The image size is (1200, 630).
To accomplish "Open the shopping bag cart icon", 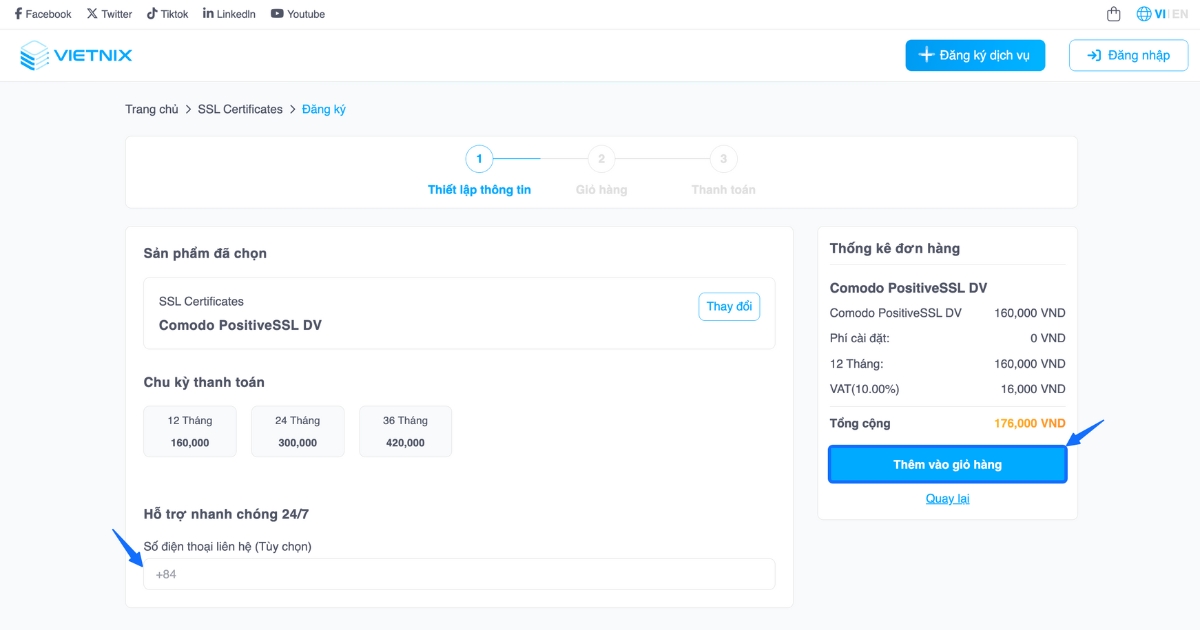I will coord(1114,14).
